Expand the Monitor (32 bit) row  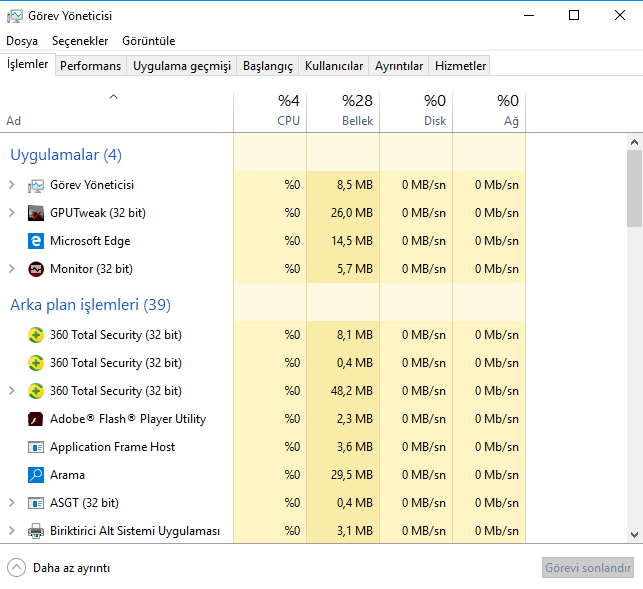pyautogui.click(x=12, y=269)
